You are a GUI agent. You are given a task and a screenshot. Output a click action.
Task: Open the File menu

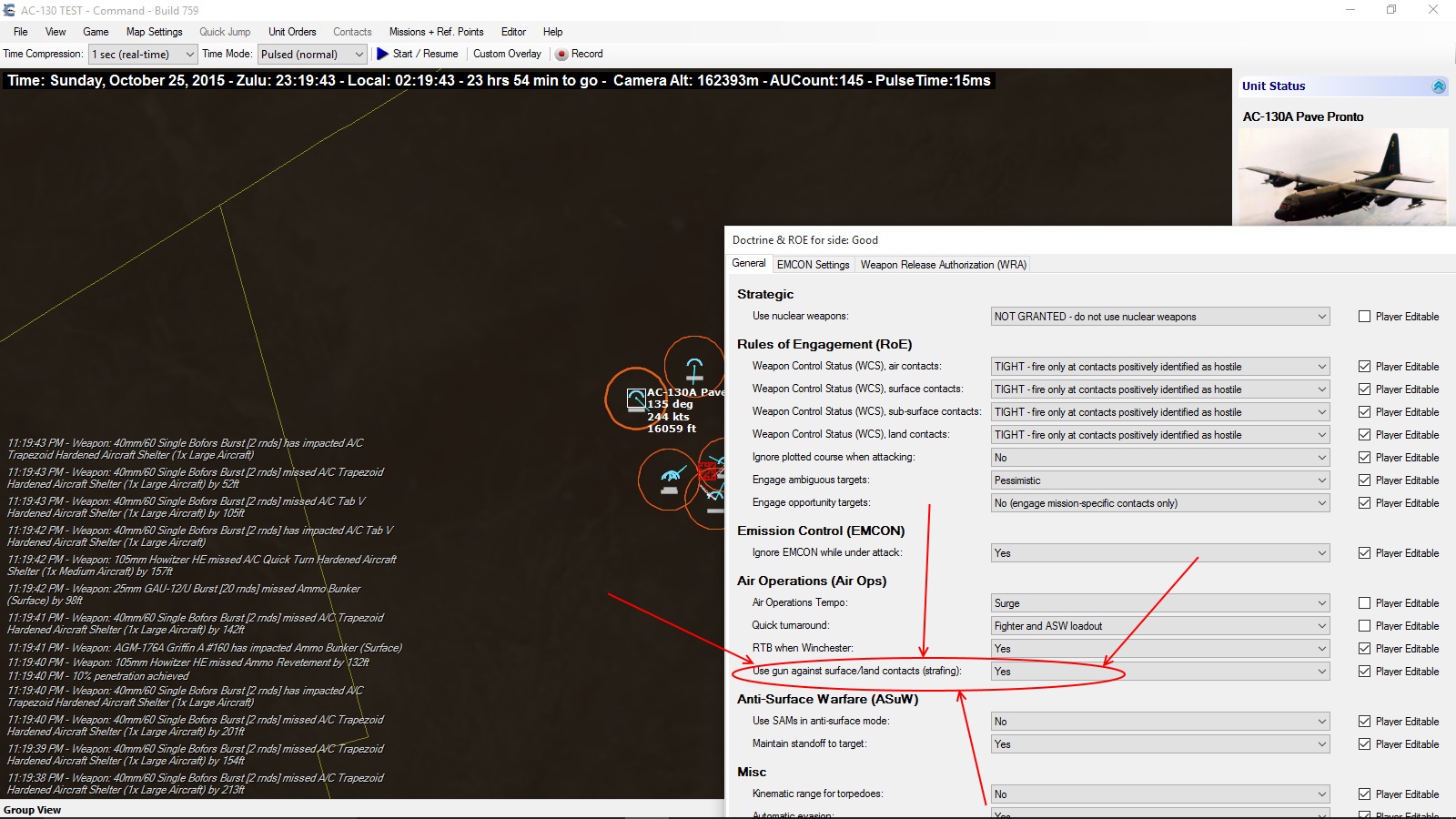20,32
